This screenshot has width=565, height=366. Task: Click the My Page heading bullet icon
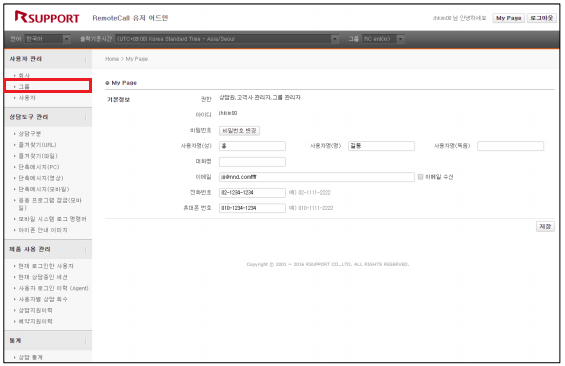(x=107, y=83)
